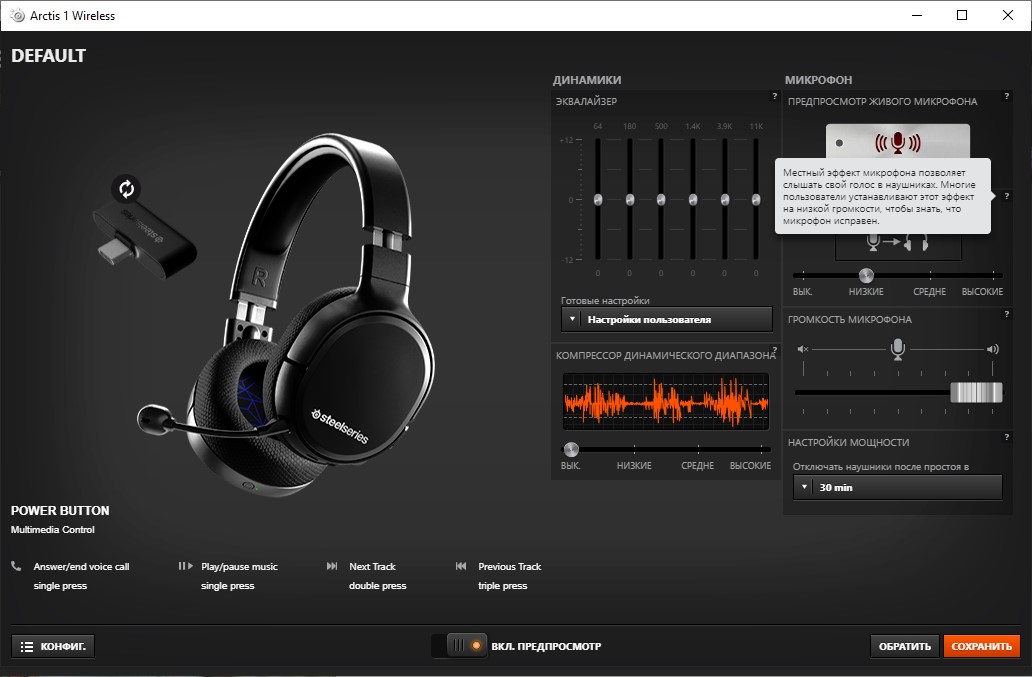Open the Готовые настройки preset dropdown
This screenshot has width=1032, height=677.
tap(667, 319)
